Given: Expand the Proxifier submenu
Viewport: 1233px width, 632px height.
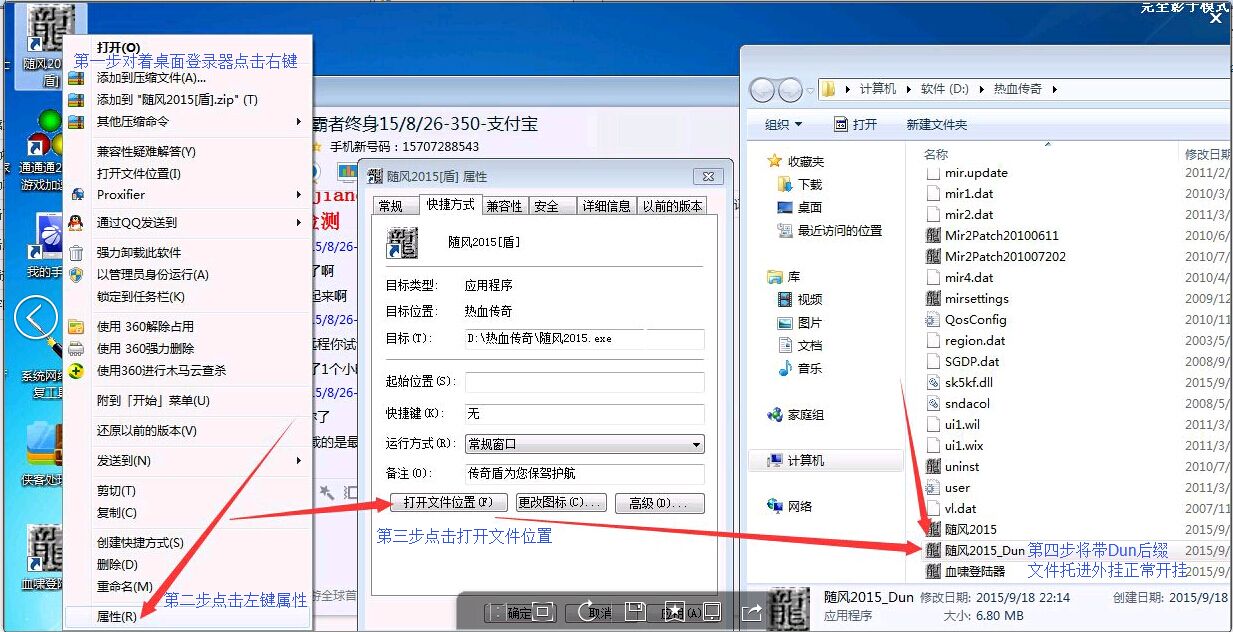Looking at the screenshot, I should click(299, 195).
